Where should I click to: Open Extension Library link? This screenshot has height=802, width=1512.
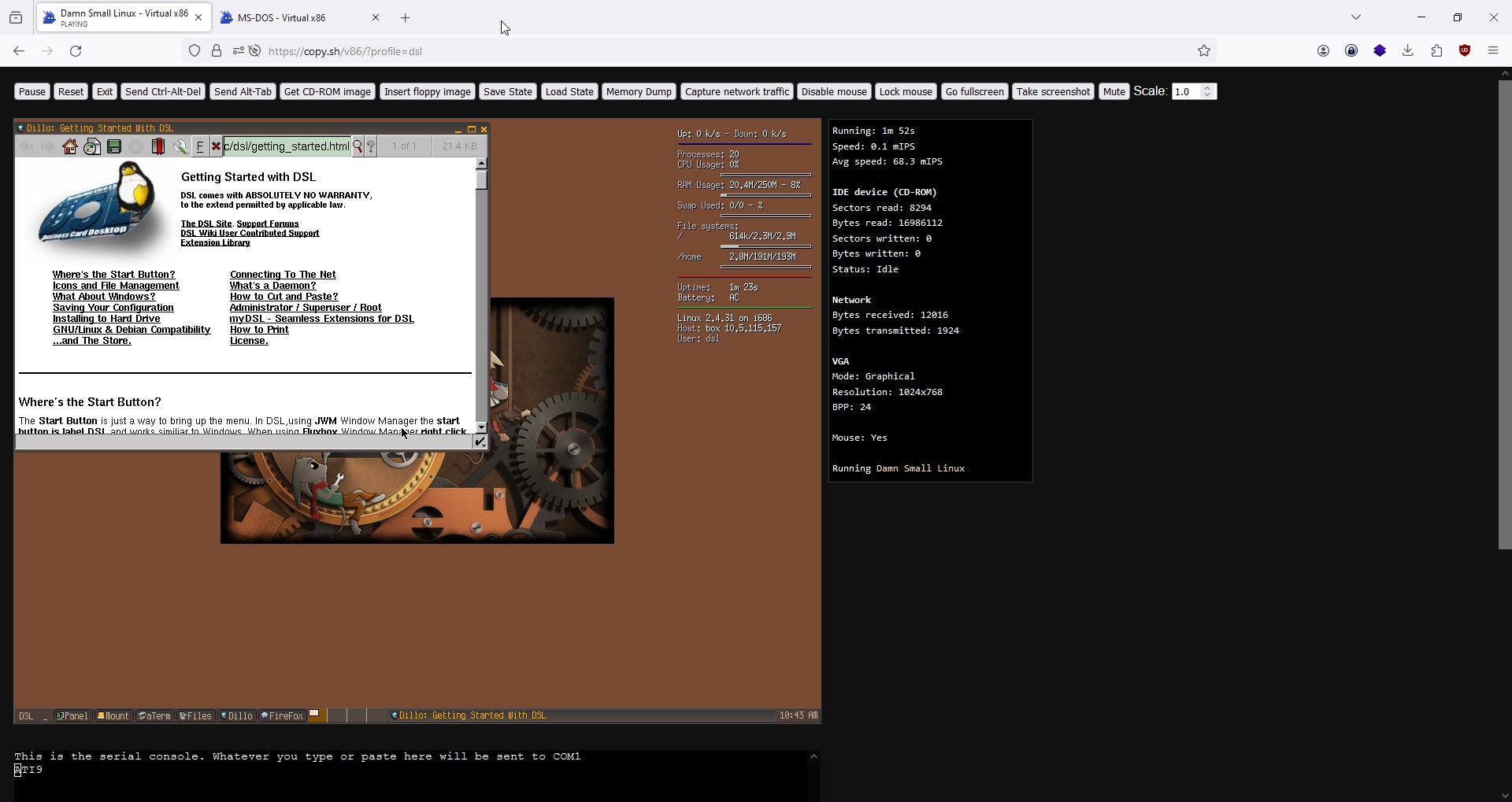[215, 242]
